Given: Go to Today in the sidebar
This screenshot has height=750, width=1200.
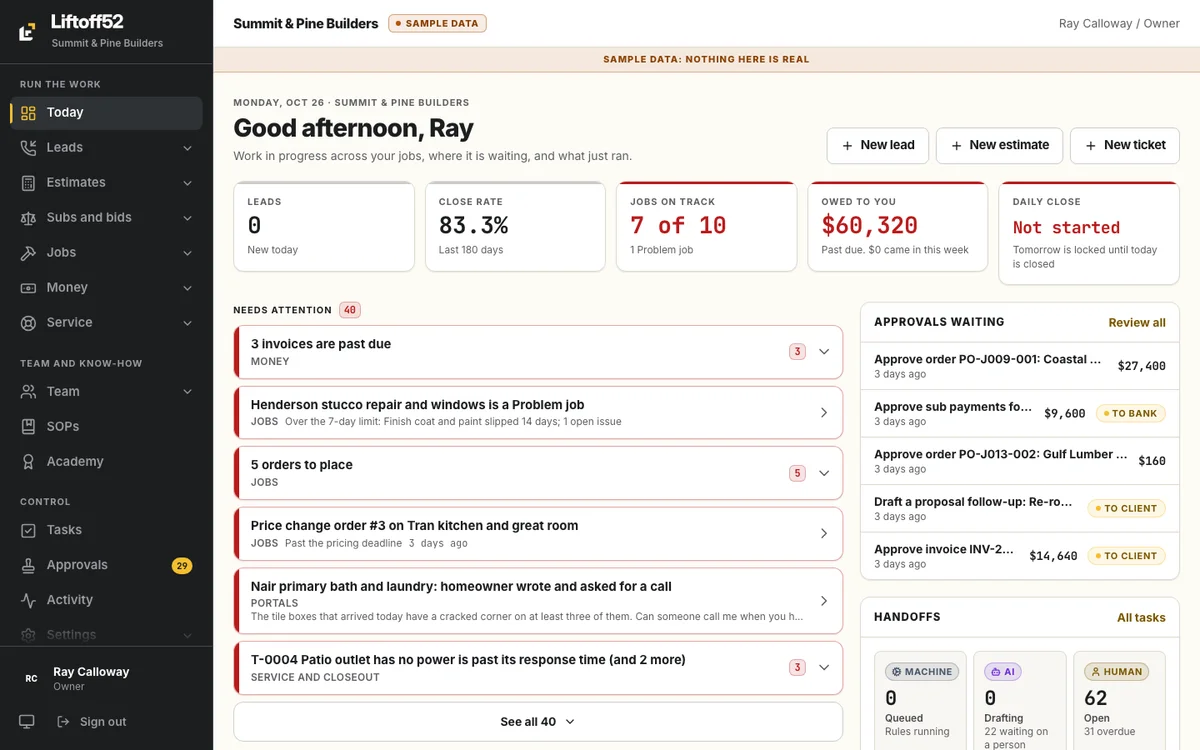Looking at the screenshot, I should (106, 113).
